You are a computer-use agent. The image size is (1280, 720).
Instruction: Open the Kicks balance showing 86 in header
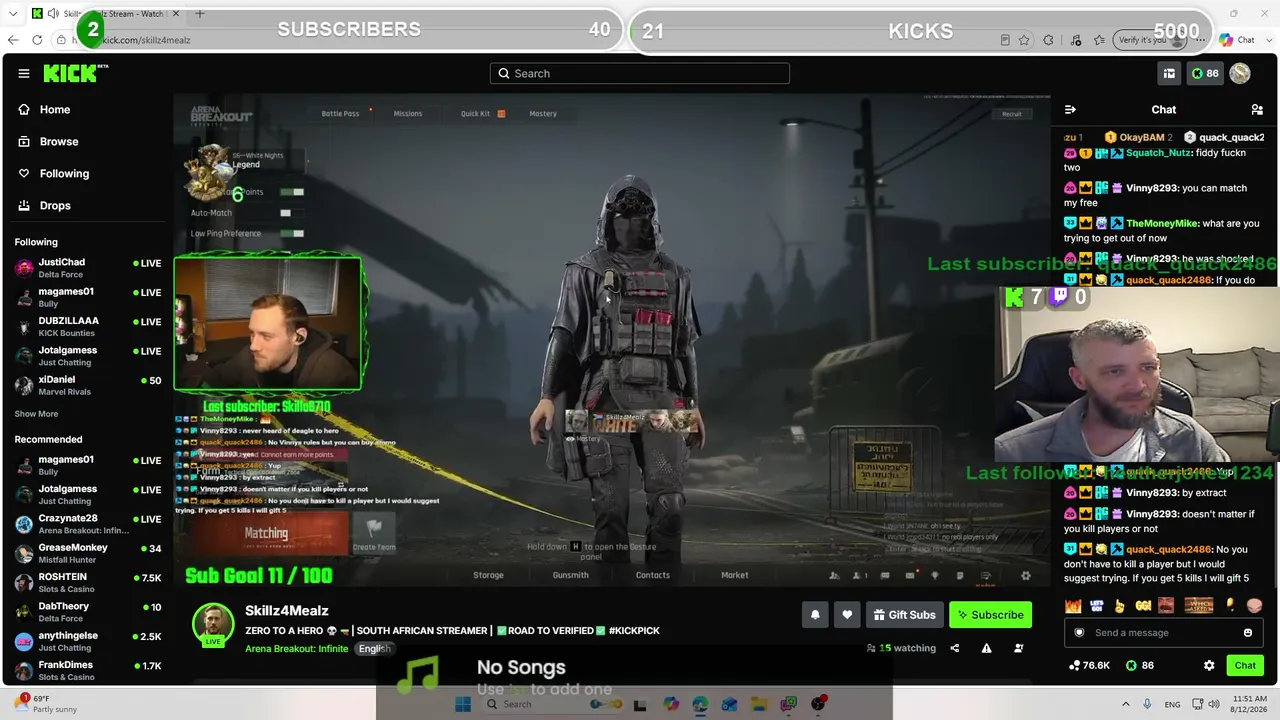[1204, 73]
